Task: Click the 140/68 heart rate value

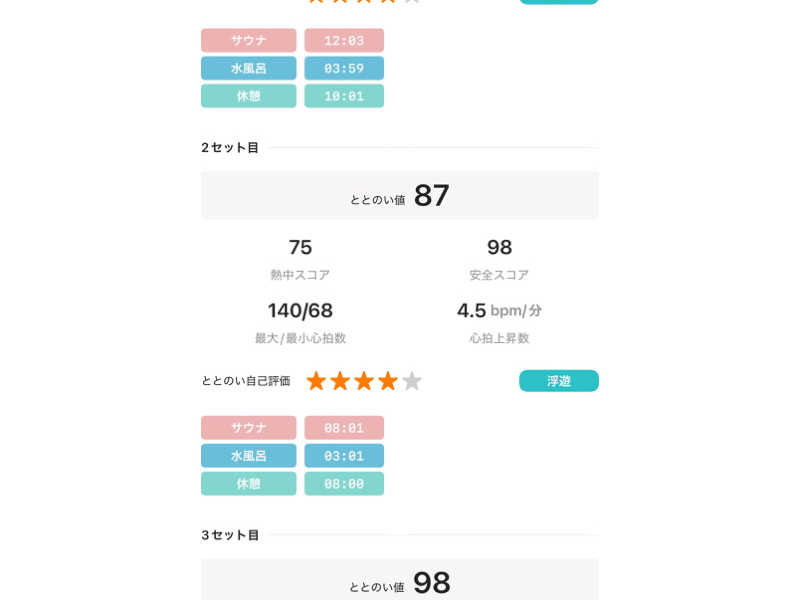Action: coord(300,310)
